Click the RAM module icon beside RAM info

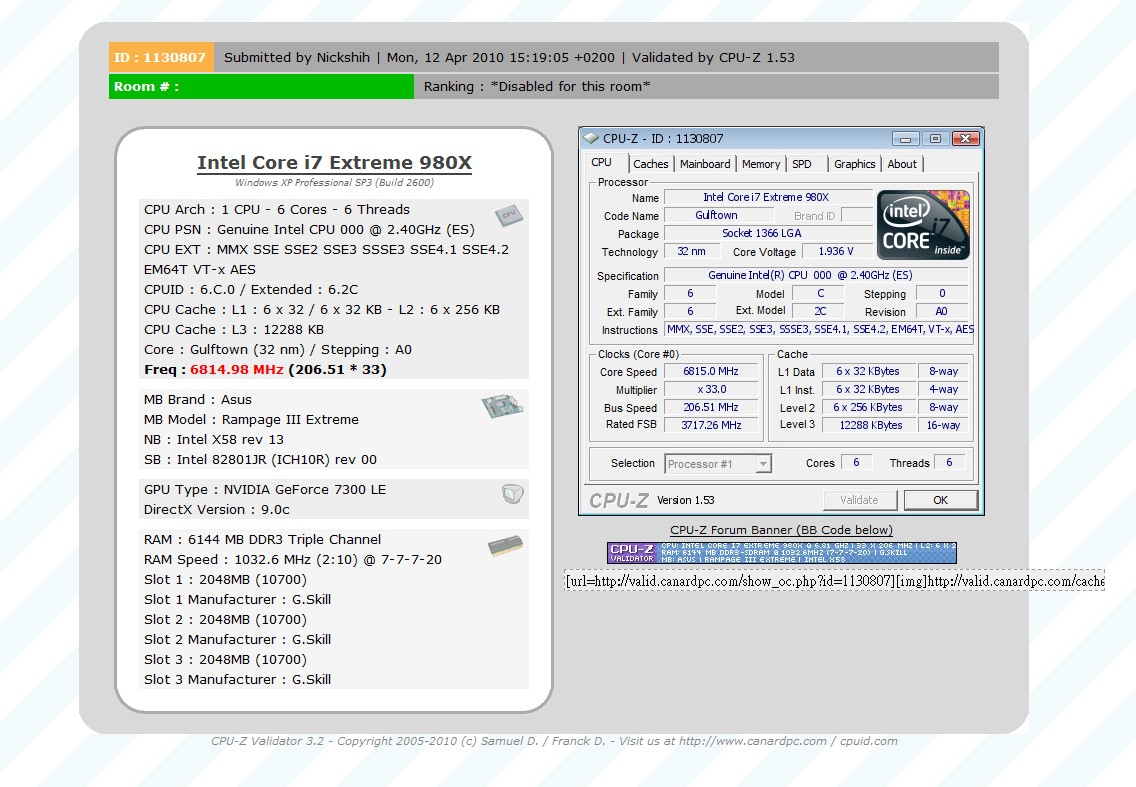click(x=505, y=545)
